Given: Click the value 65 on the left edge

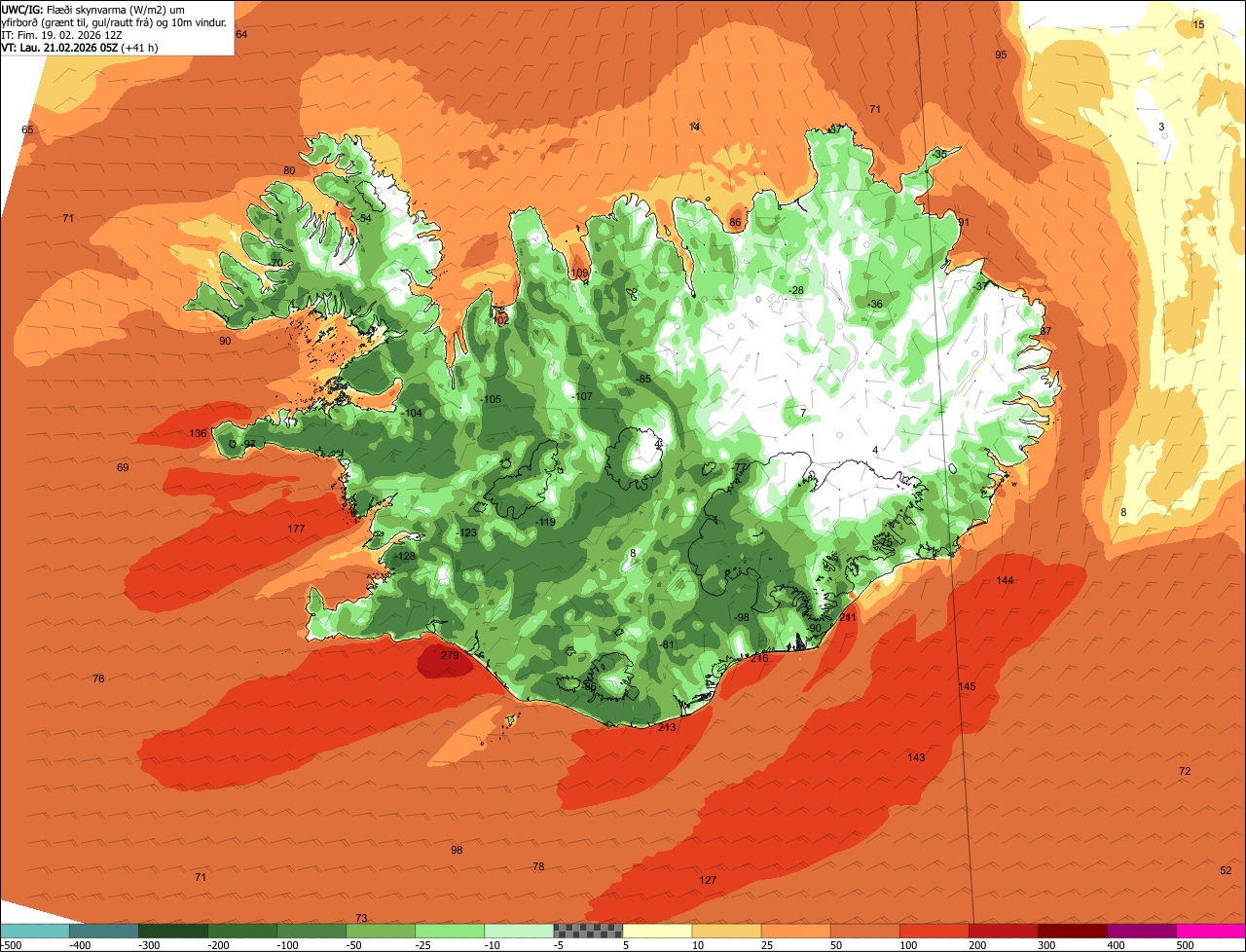Looking at the screenshot, I should point(27,129).
